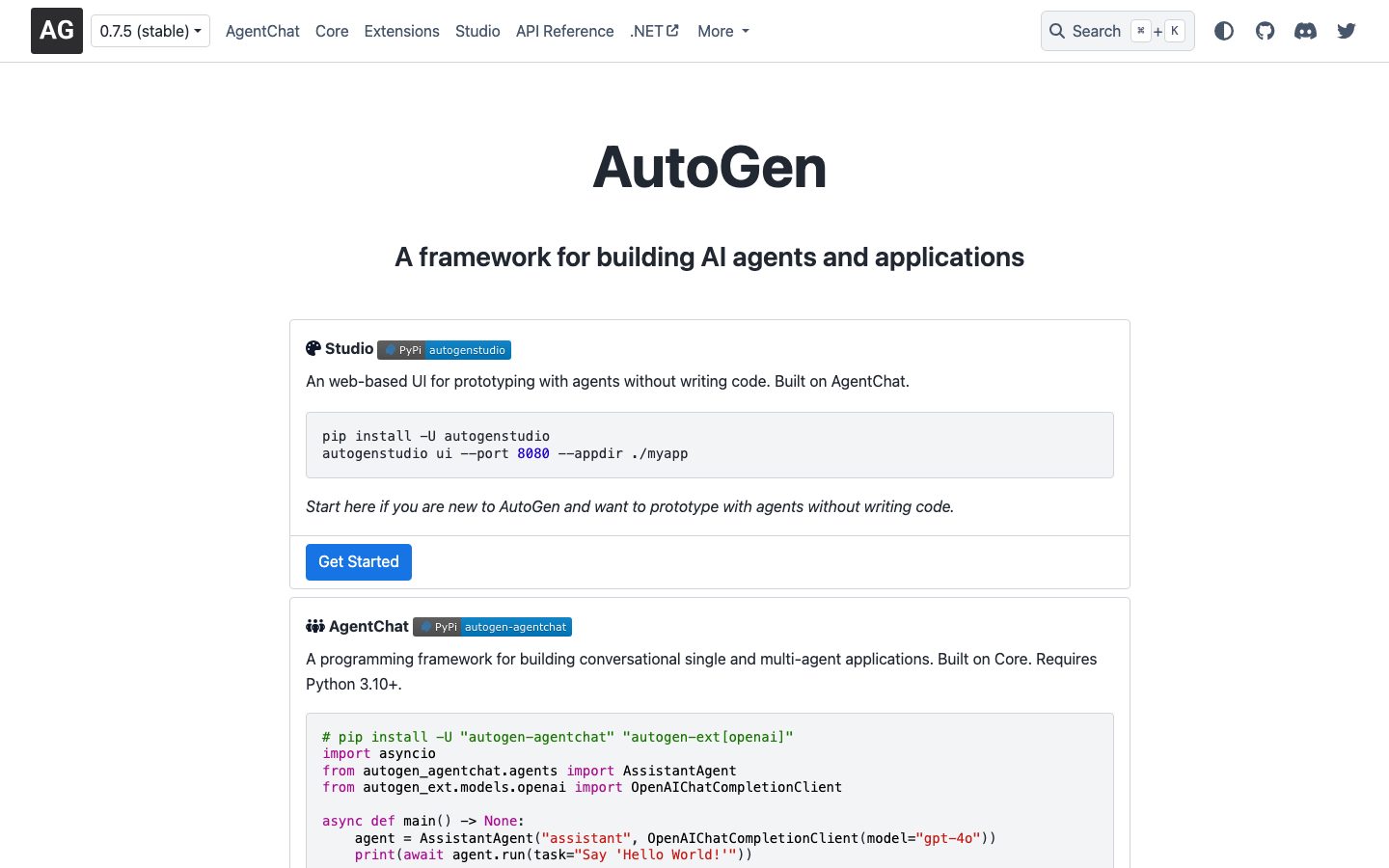
Task: Click the palette icon next to Studio heading
Action: tap(313, 348)
